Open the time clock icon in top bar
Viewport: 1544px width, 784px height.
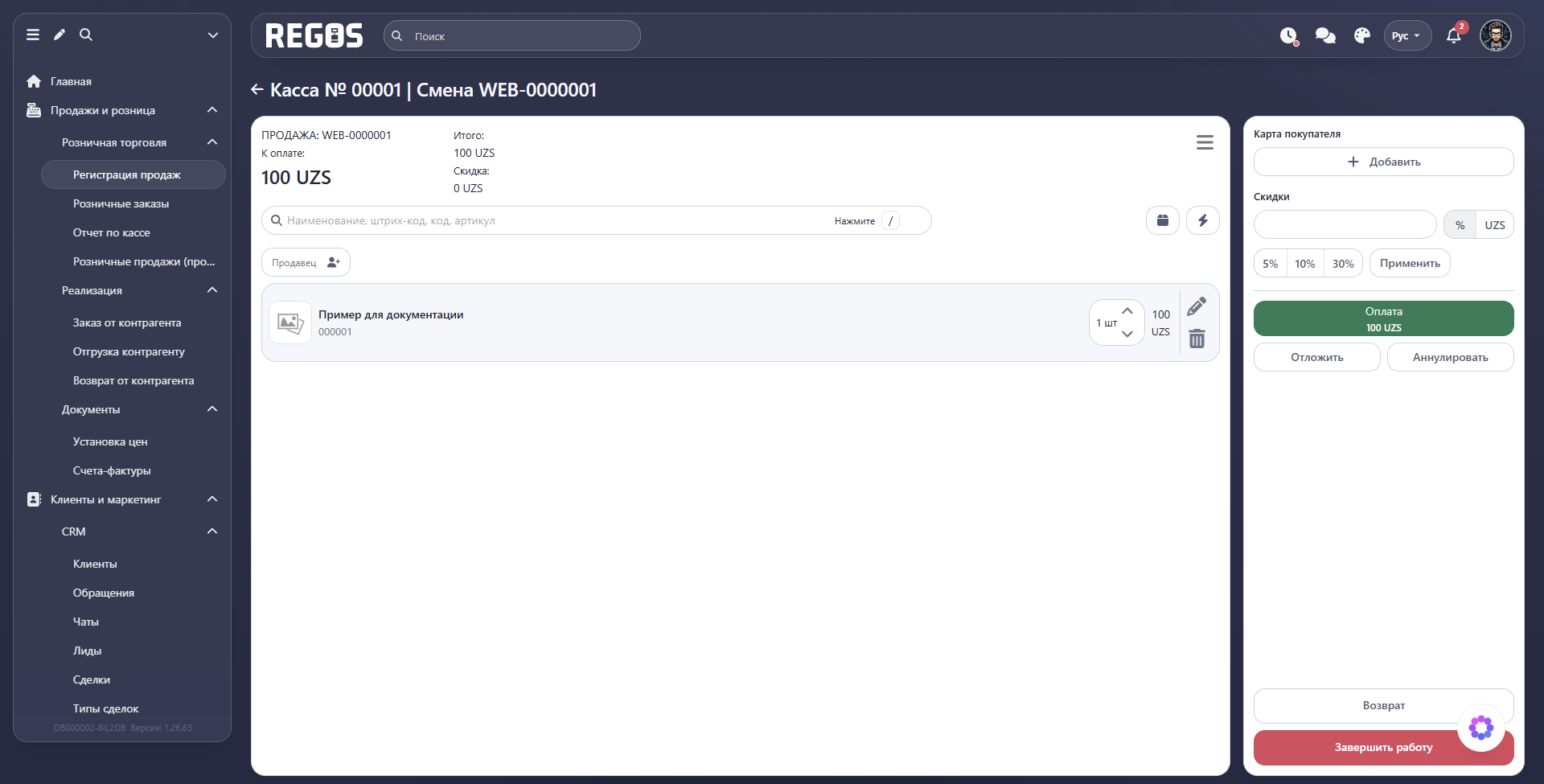click(1289, 36)
